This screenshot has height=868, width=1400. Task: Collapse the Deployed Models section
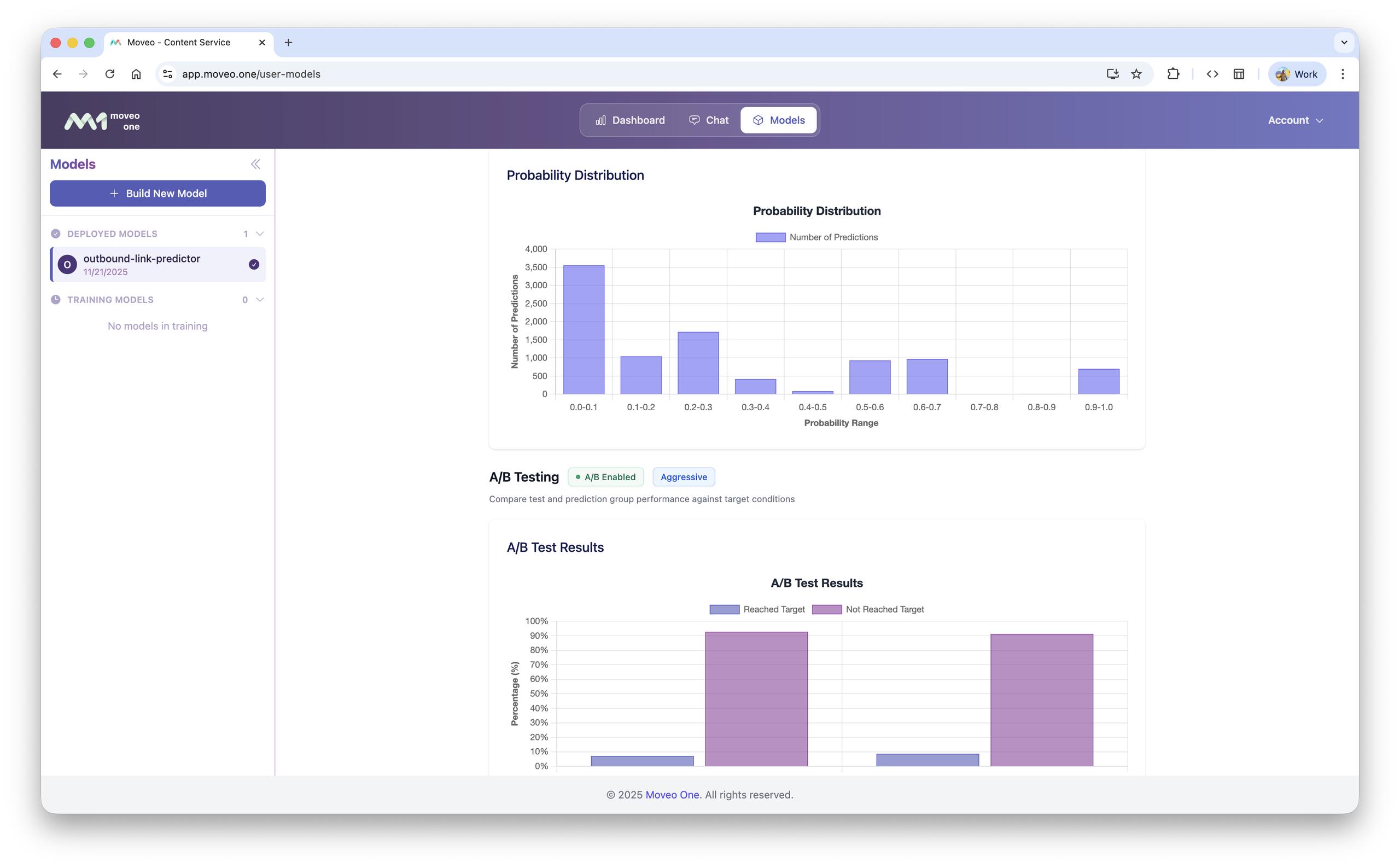coord(260,234)
